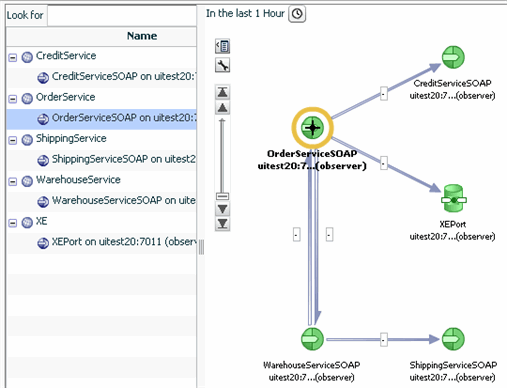Zoom to maximum with top bar-arrow button
The image size is (507, 388).
pyautogui.click(x=223, y=92)
